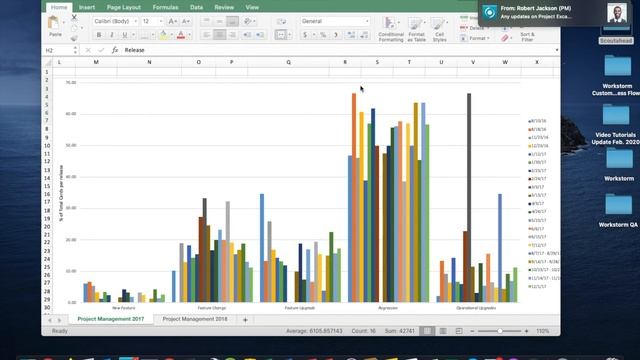
Task: Open Cell Styles gallery
Action: click(439, 29)
